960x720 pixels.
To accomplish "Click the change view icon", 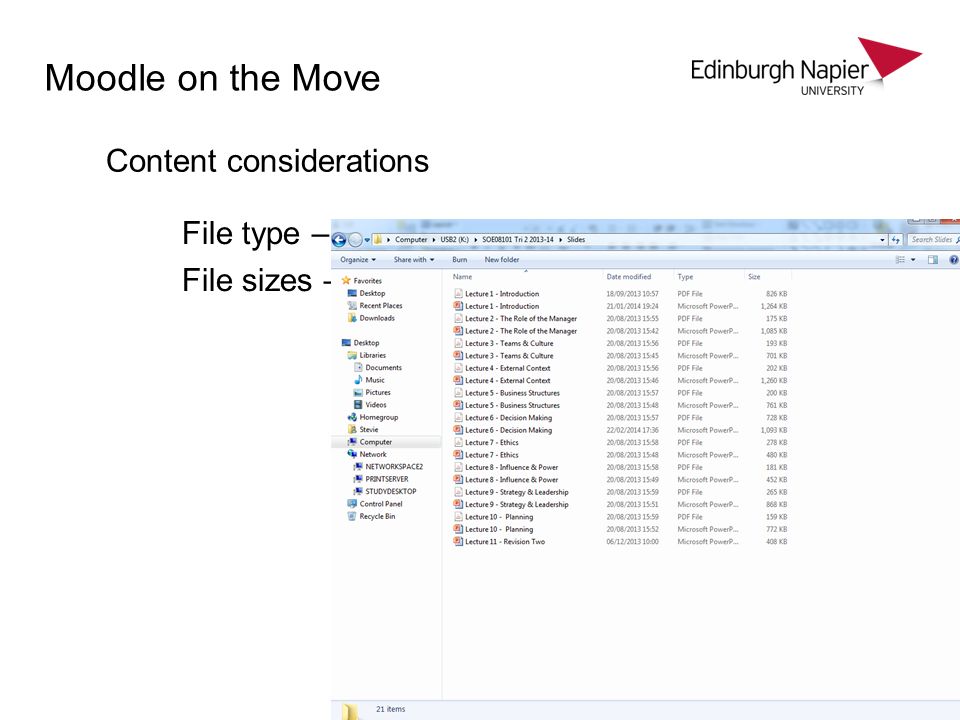I will click(x=900, y=260).
